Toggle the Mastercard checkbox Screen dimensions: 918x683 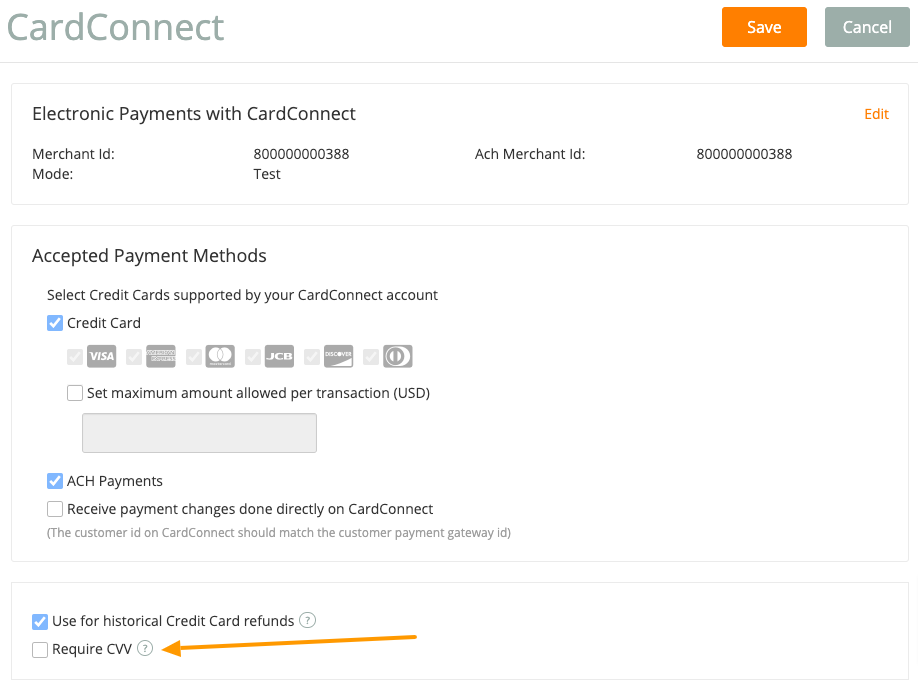[x=194, y=357]
